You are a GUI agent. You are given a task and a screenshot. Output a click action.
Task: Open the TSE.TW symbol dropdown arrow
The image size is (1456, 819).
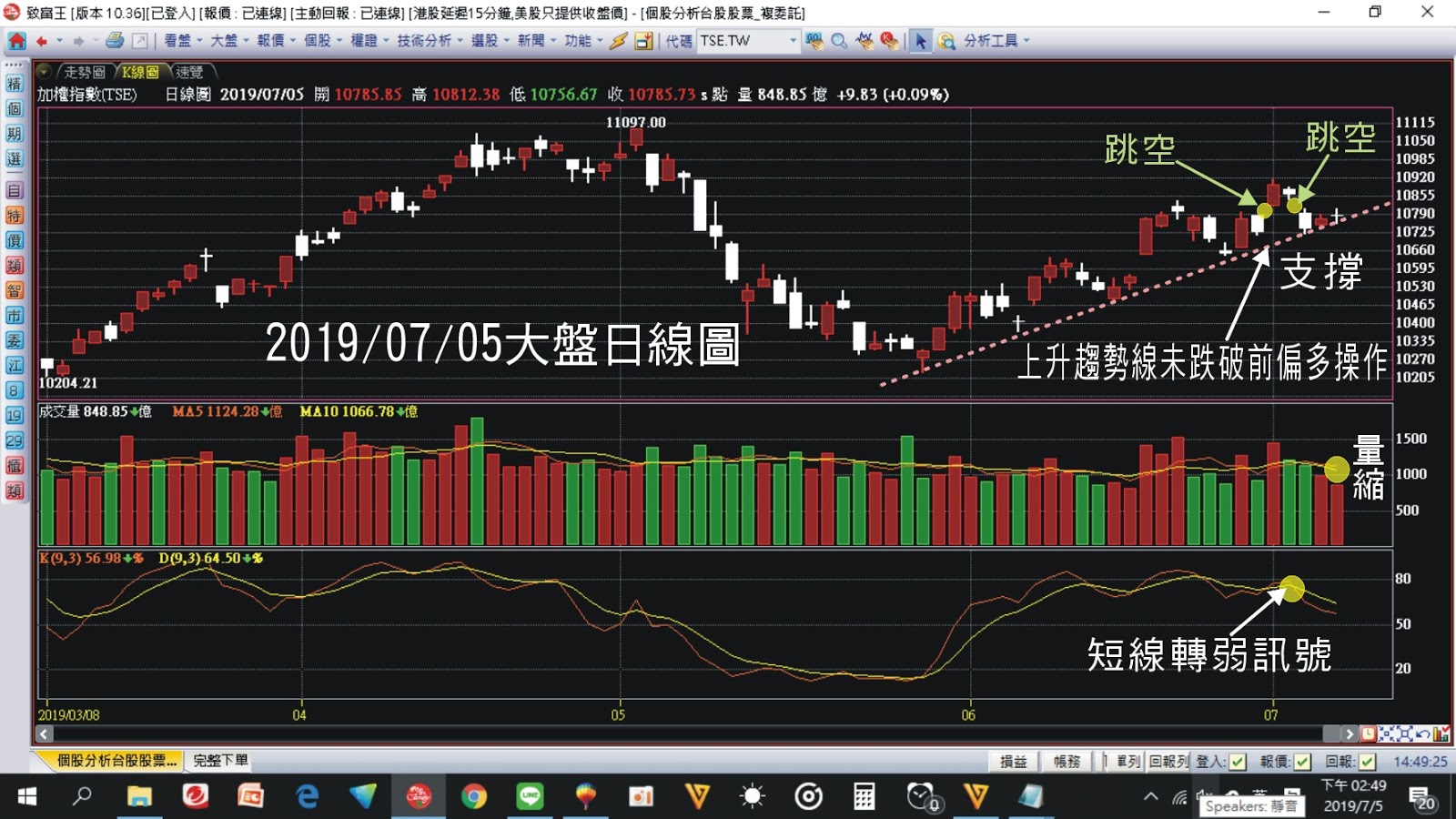[x=793, y=41]
